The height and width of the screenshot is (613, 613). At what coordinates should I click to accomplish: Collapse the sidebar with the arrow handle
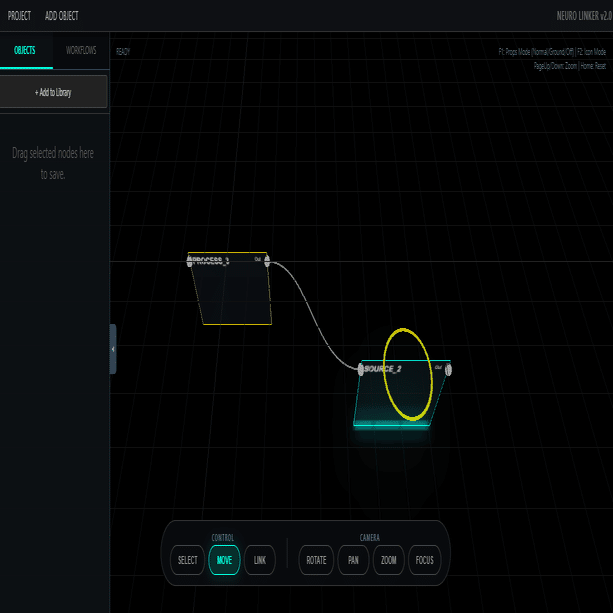point(113,349)
